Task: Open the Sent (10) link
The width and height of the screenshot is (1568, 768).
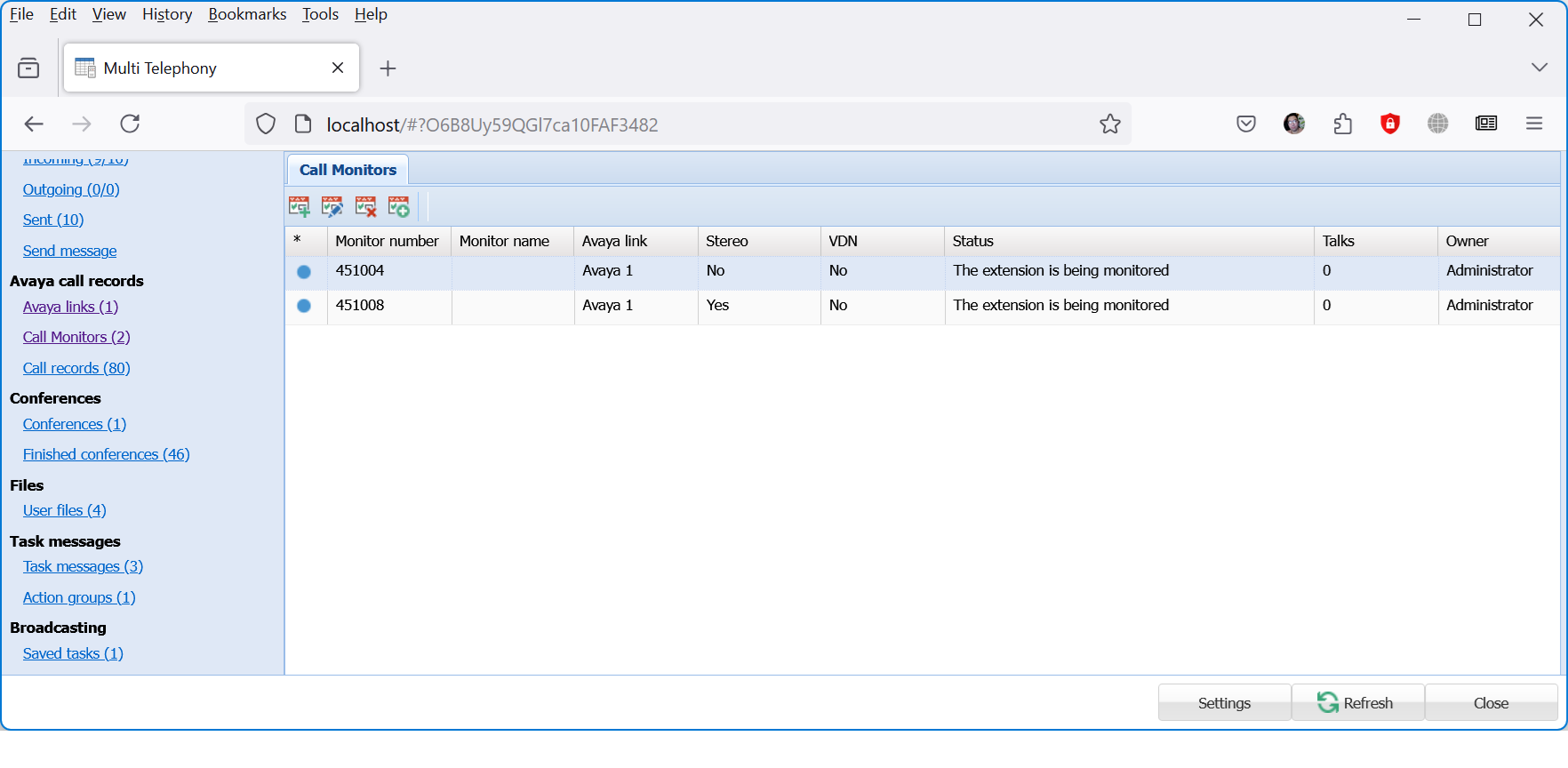Action: click(53, 220)
